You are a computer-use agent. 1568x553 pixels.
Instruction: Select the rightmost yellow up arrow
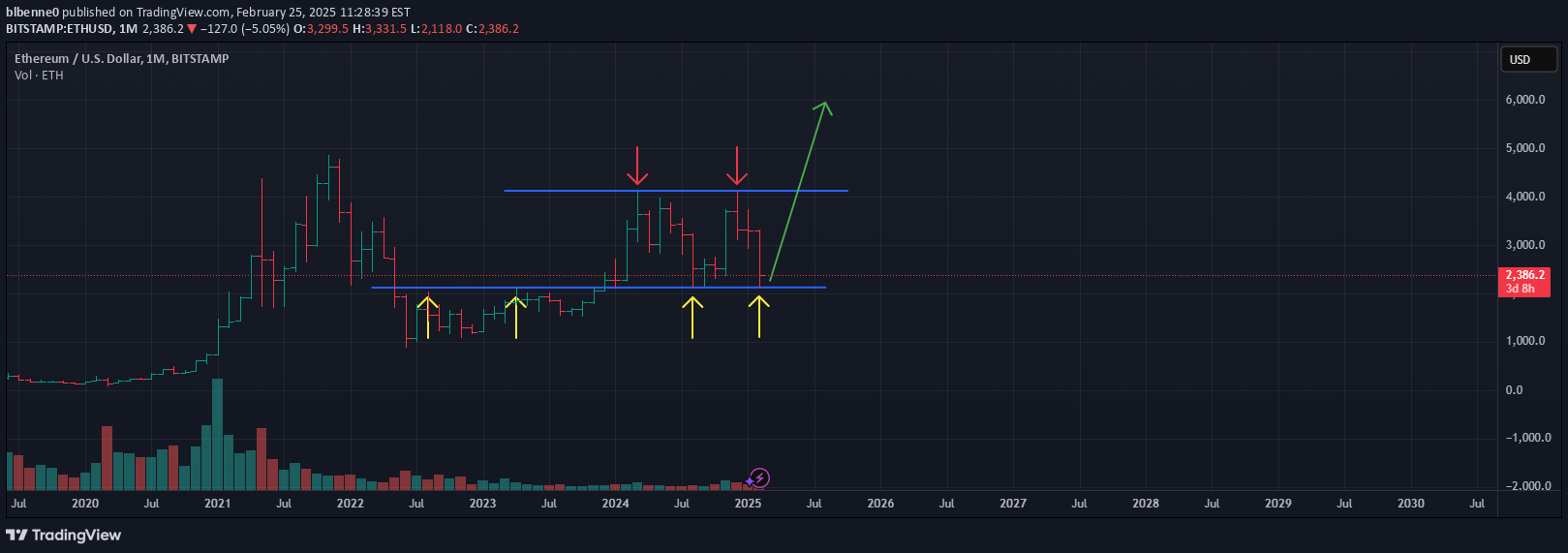coord(759,317)
